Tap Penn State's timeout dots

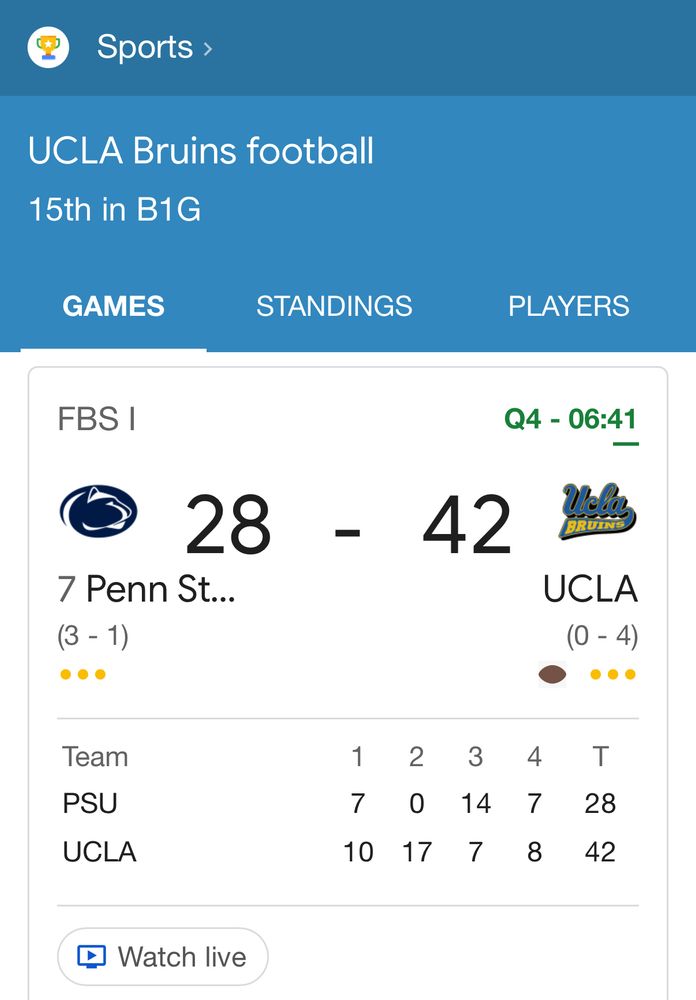(x=82, y=675)
